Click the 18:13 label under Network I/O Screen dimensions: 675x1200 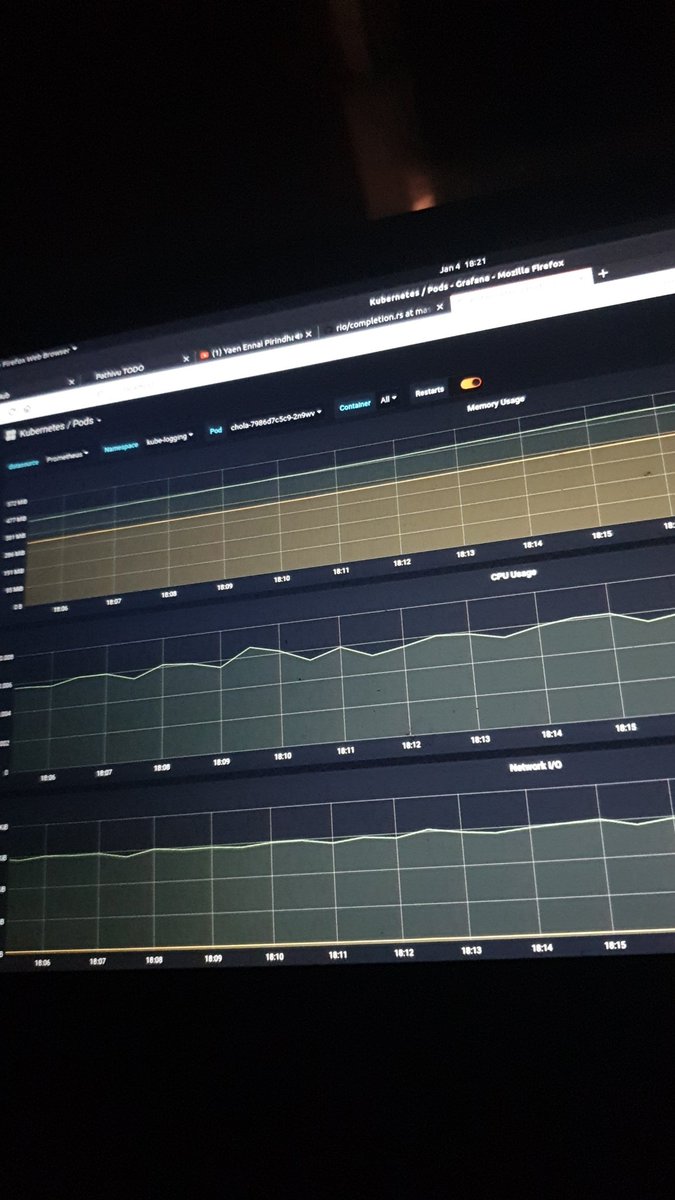click(x=472, y=950)
